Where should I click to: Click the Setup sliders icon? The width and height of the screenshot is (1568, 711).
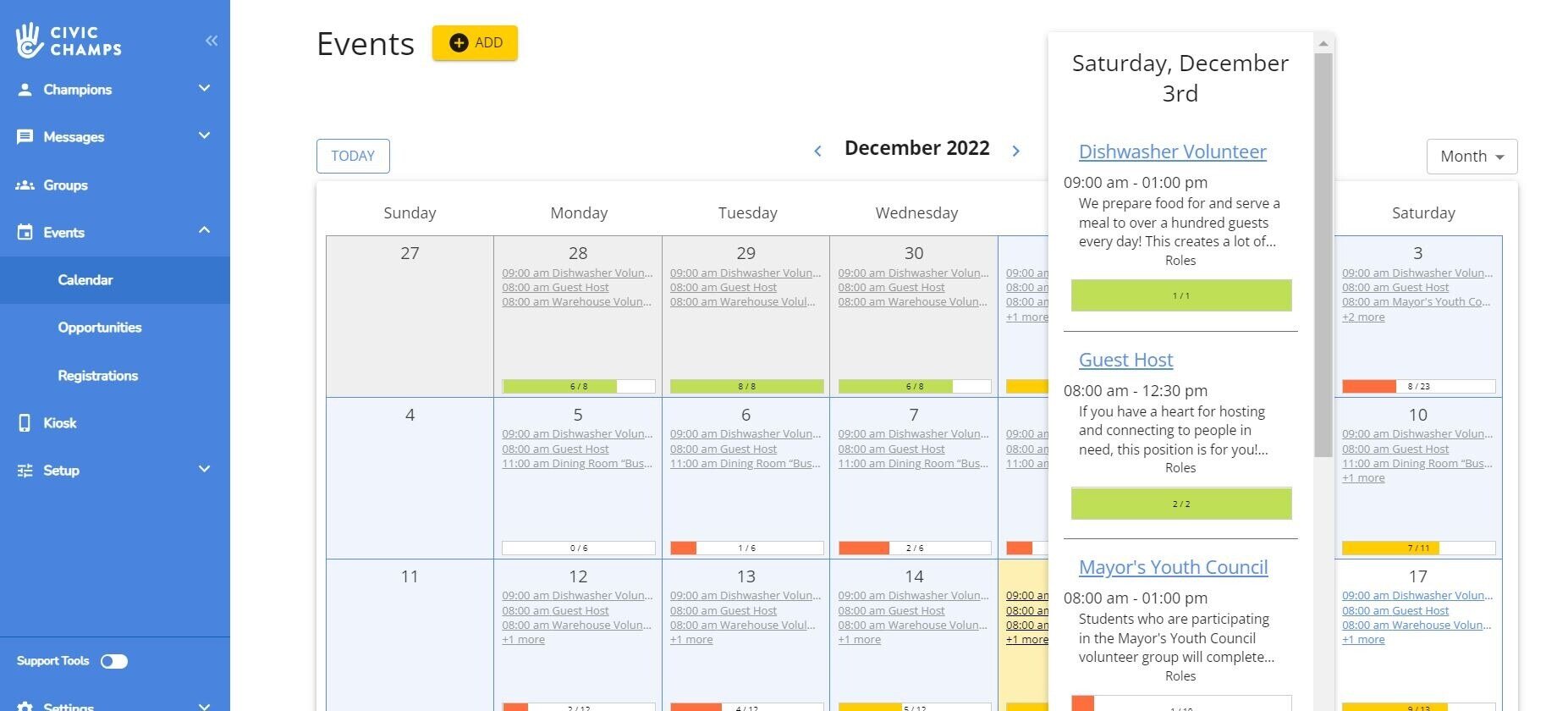click(x=25, y=471)
